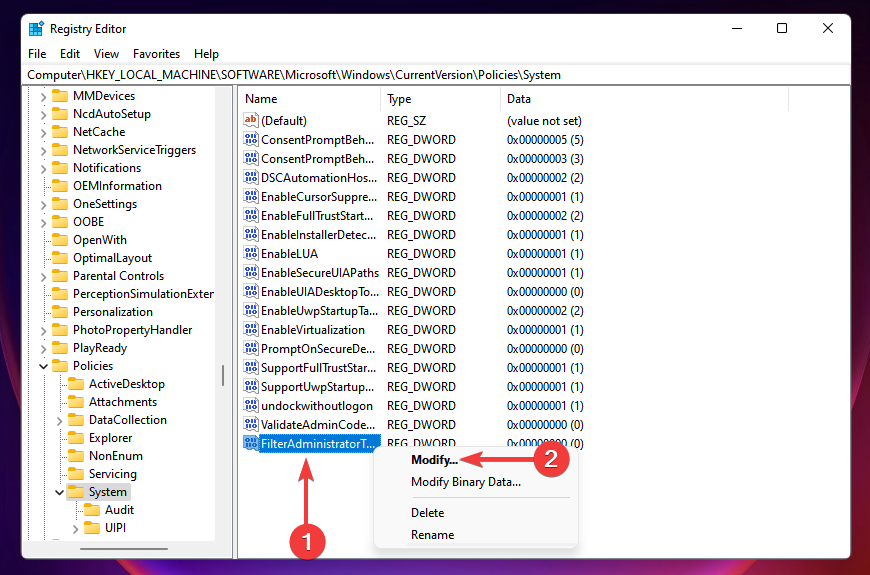Click the OOBE folder icon

(60, 221)
